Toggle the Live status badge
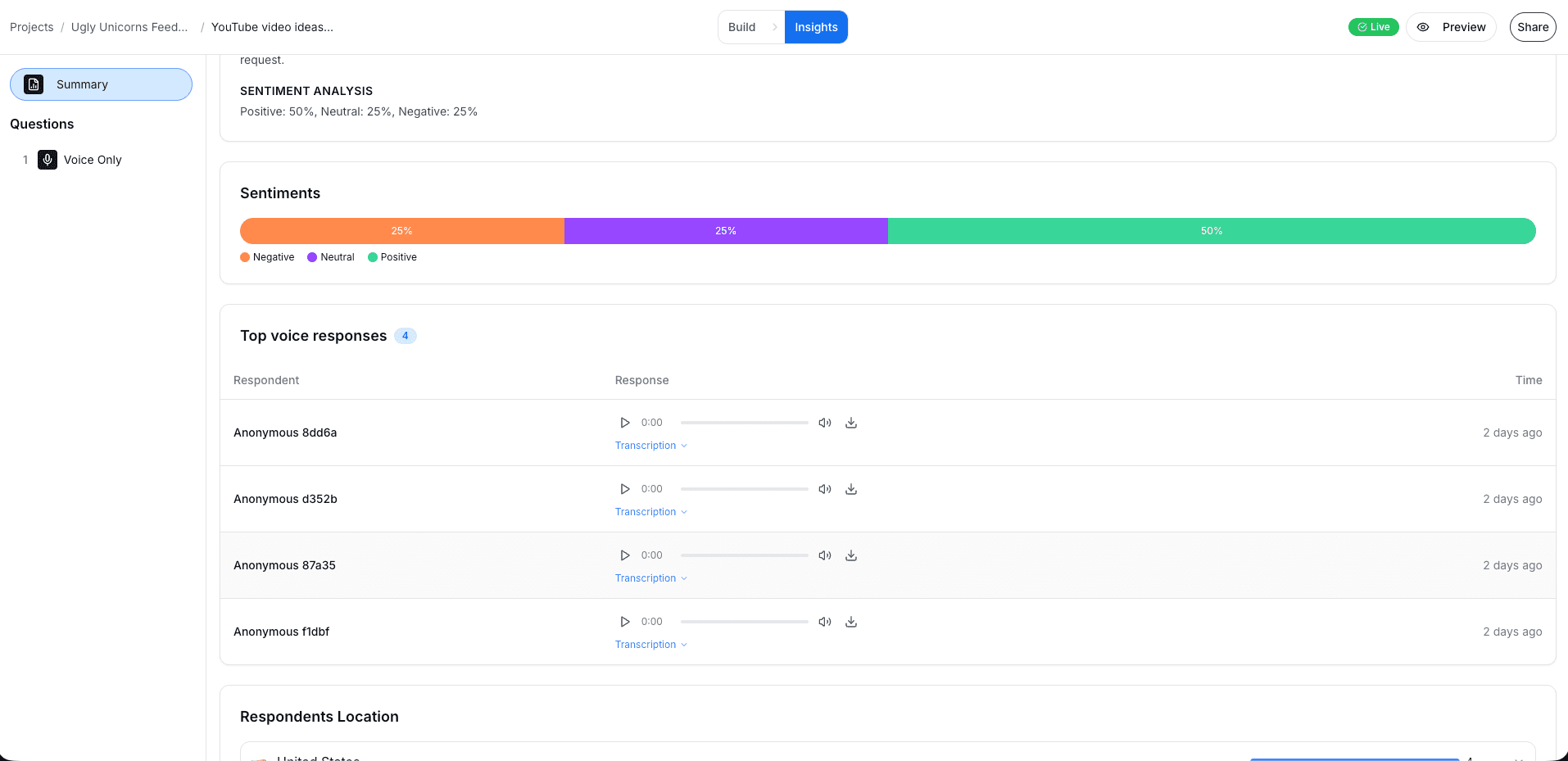The height and width of the screenshot is (761, 1568). pos(1373,26)
